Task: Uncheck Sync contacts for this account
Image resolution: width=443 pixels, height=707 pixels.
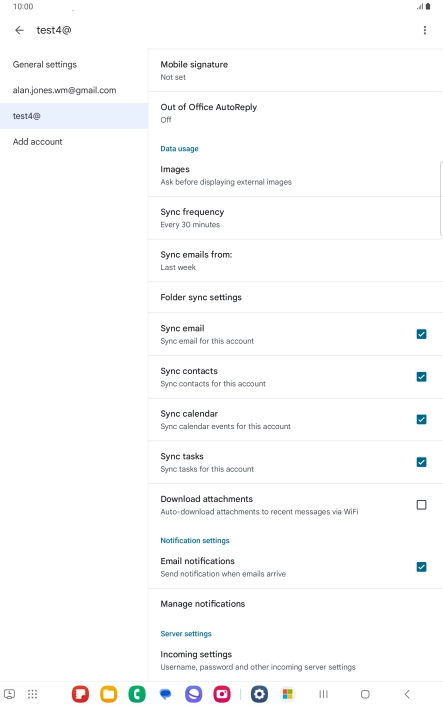Action: tap(421, 377)
